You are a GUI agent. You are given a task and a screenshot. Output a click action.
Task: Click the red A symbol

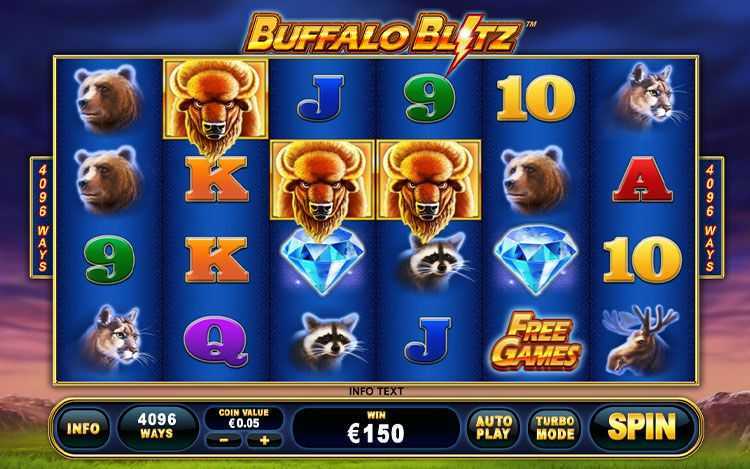pos(642,179)
